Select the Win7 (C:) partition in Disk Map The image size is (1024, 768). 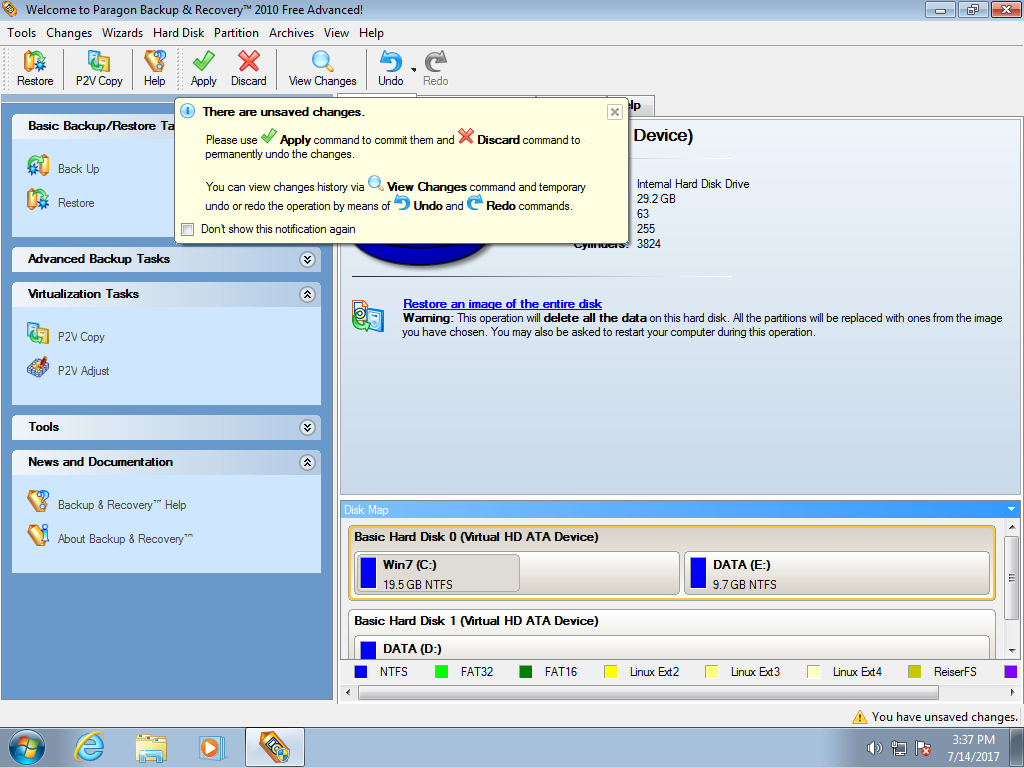[437, 573]
